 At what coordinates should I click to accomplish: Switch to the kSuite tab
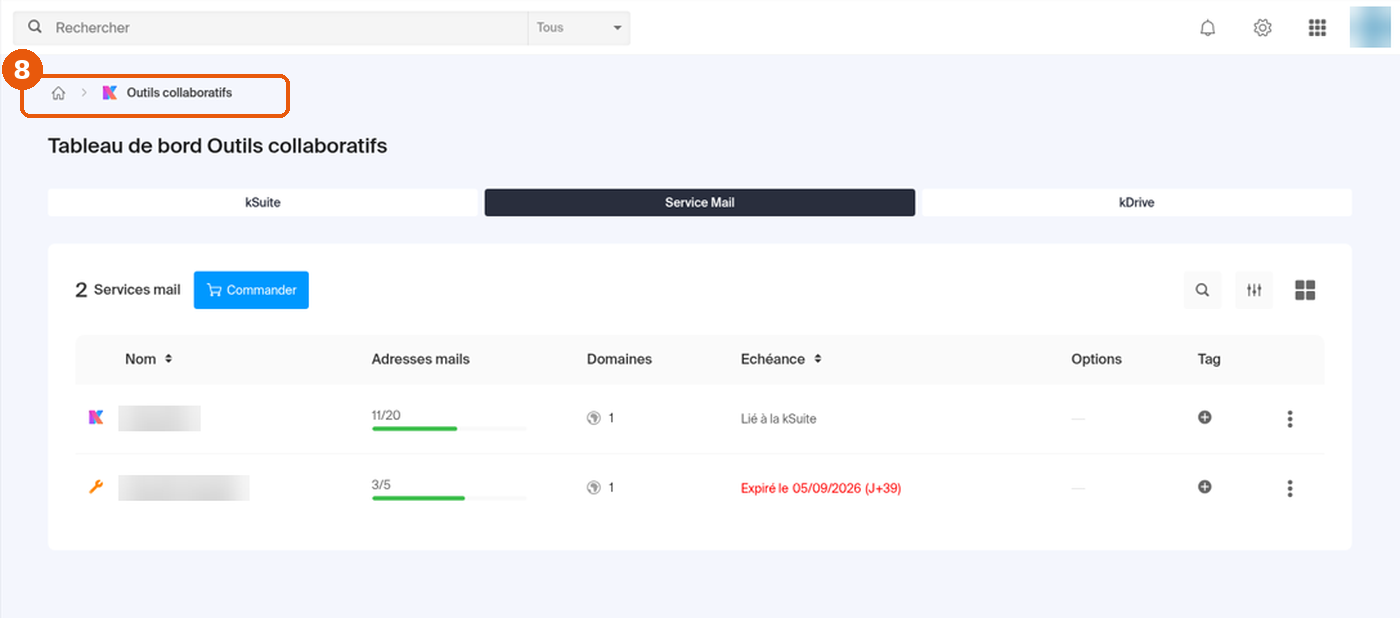(x=263, y=202)
